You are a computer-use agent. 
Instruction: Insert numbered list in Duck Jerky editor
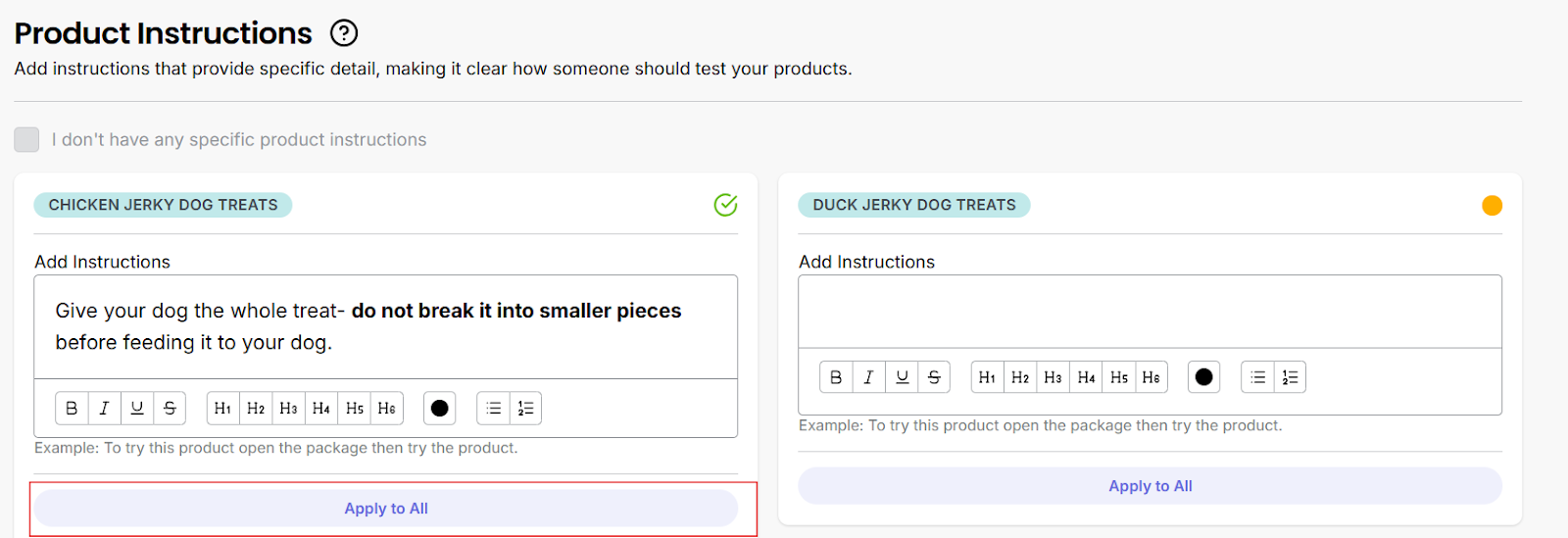click(x=1290, y=377)
